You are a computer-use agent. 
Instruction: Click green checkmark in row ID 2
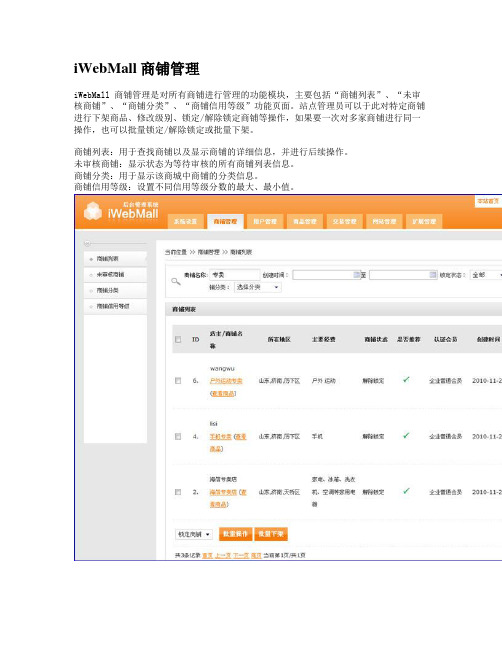(406, 491)
